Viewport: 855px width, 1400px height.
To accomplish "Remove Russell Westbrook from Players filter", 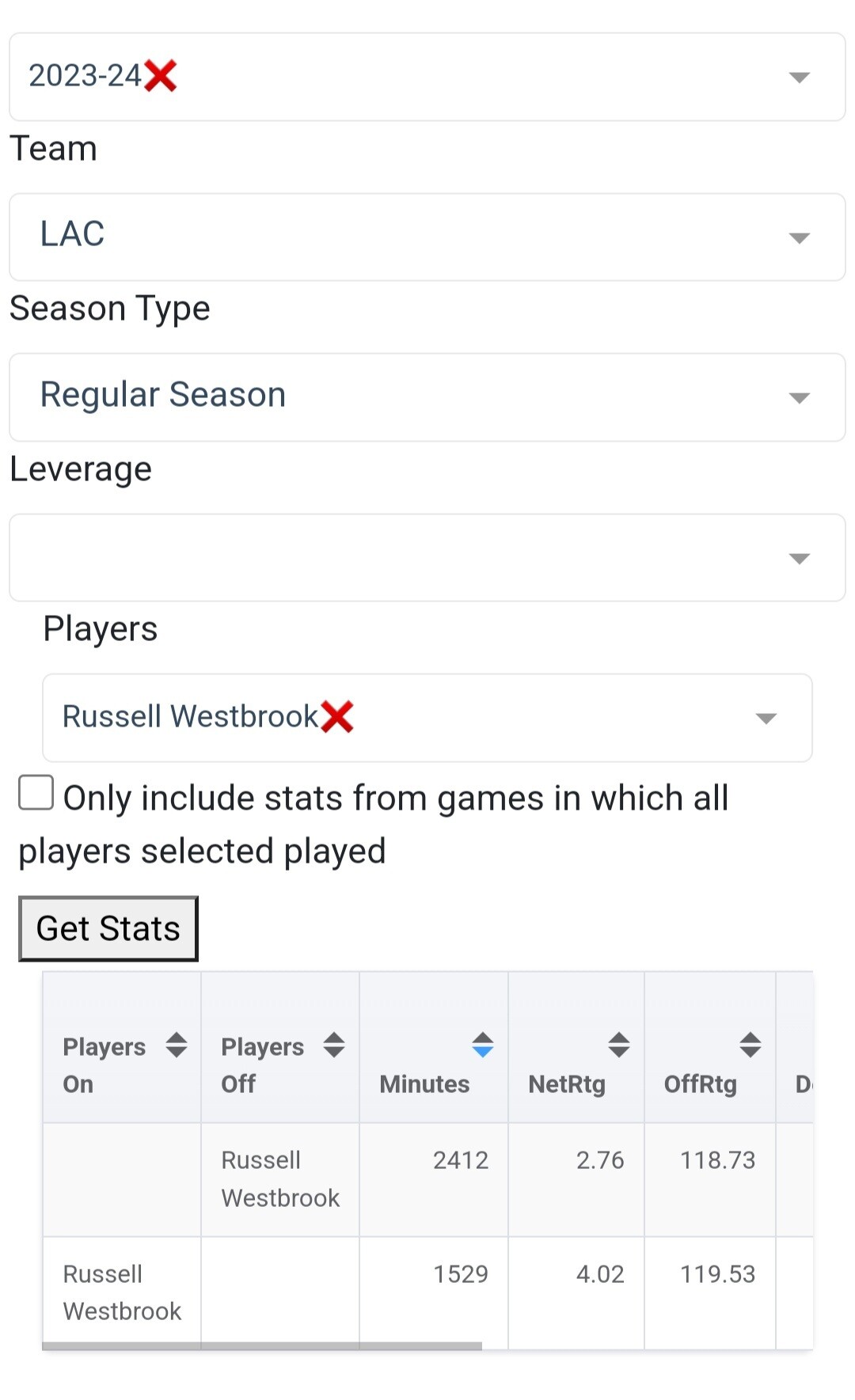I will pos(337,717).
